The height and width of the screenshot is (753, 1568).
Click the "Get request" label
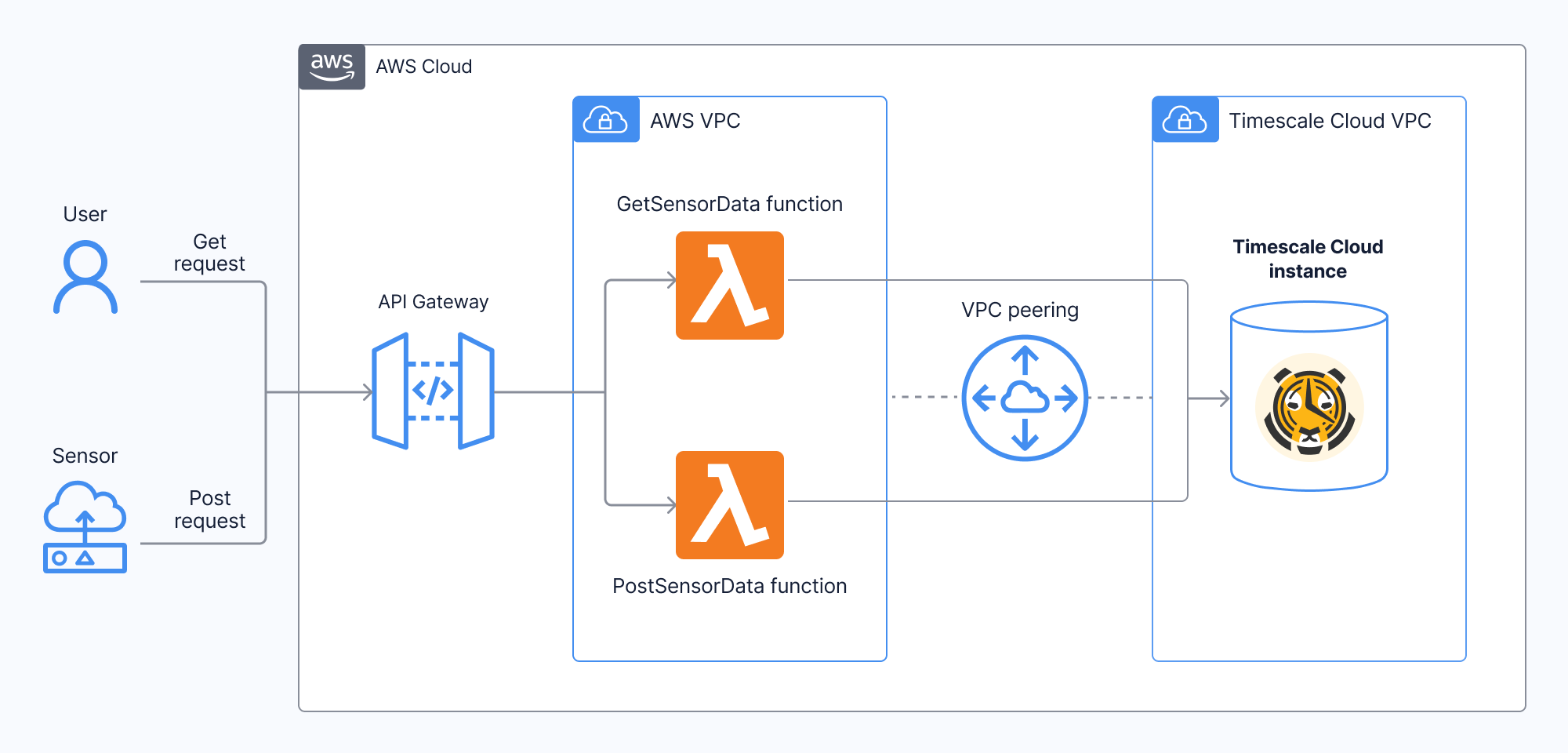click(x=209, y=253)
